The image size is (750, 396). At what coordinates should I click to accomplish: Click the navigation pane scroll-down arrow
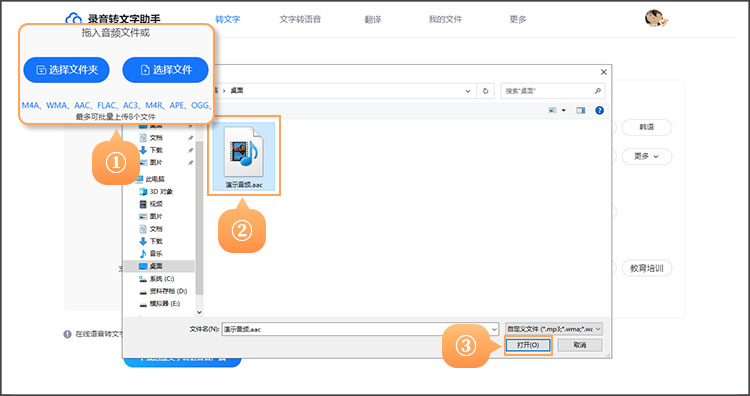coord(199,312)
